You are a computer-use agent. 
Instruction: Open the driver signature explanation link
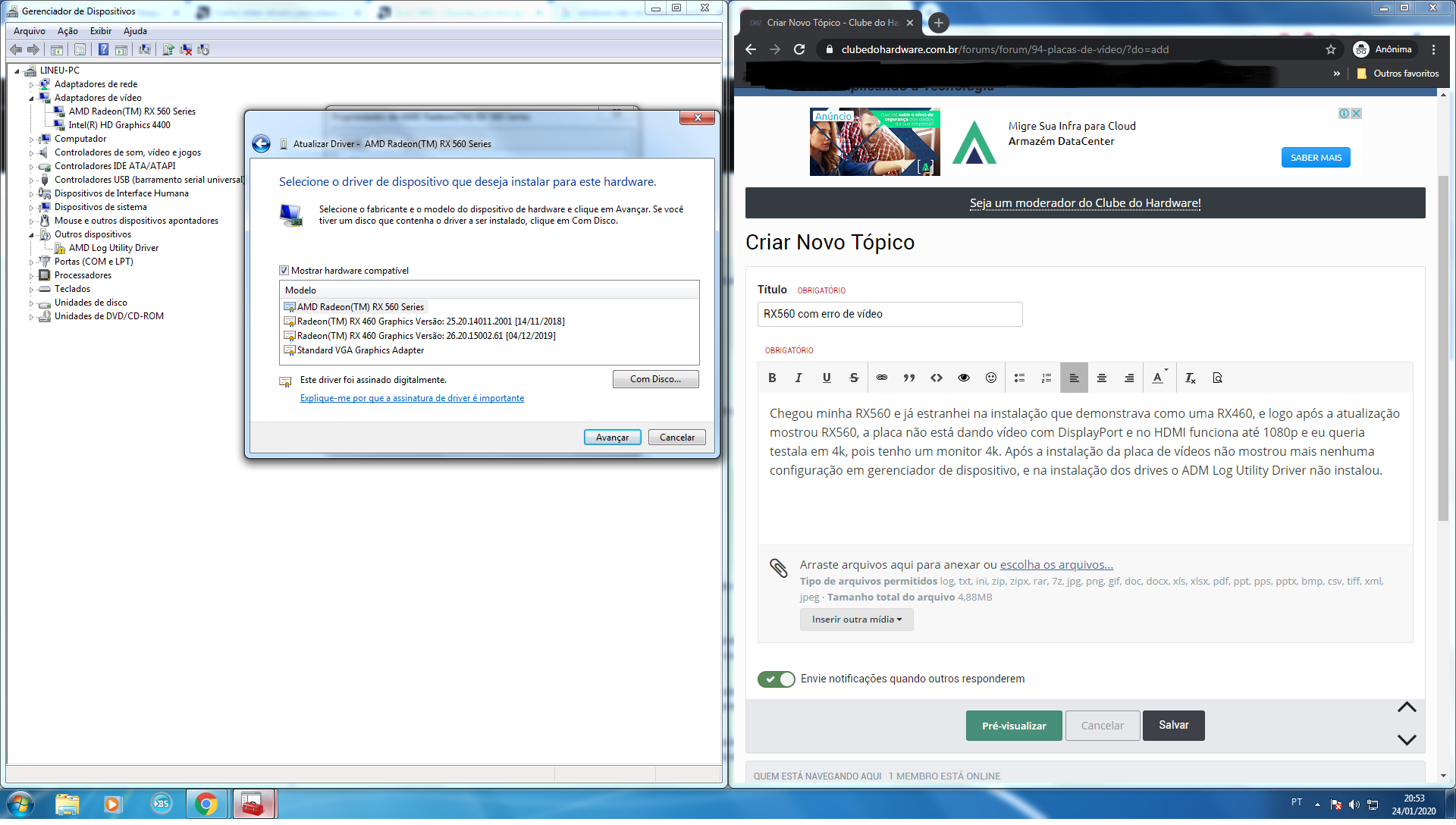pyautogui.click(x=412, y=398)
